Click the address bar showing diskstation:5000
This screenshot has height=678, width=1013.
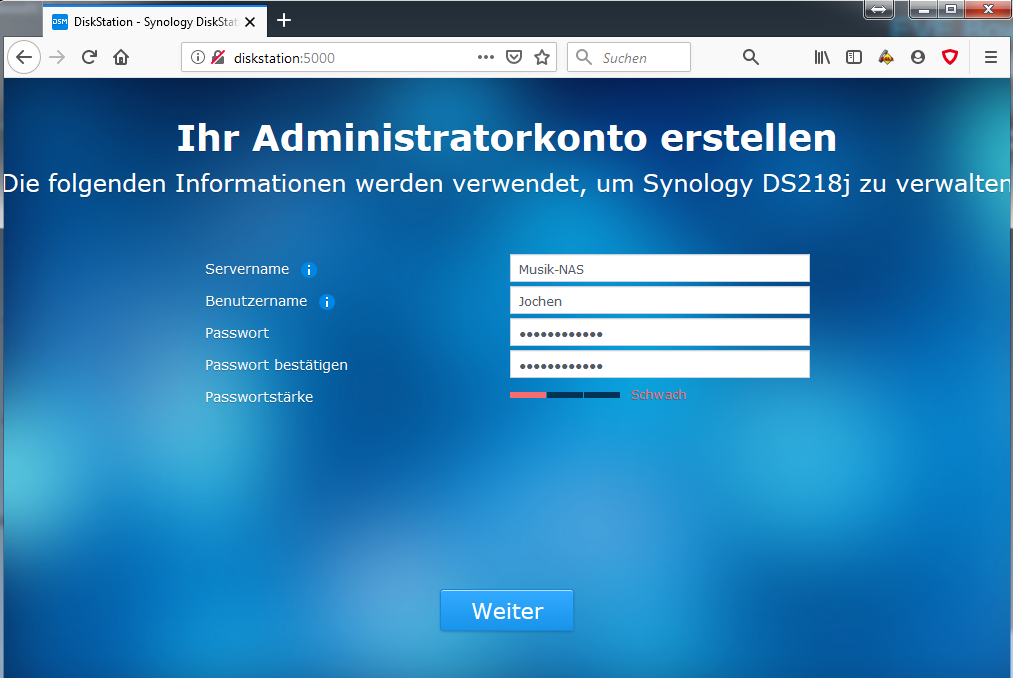tap(369, 58)
